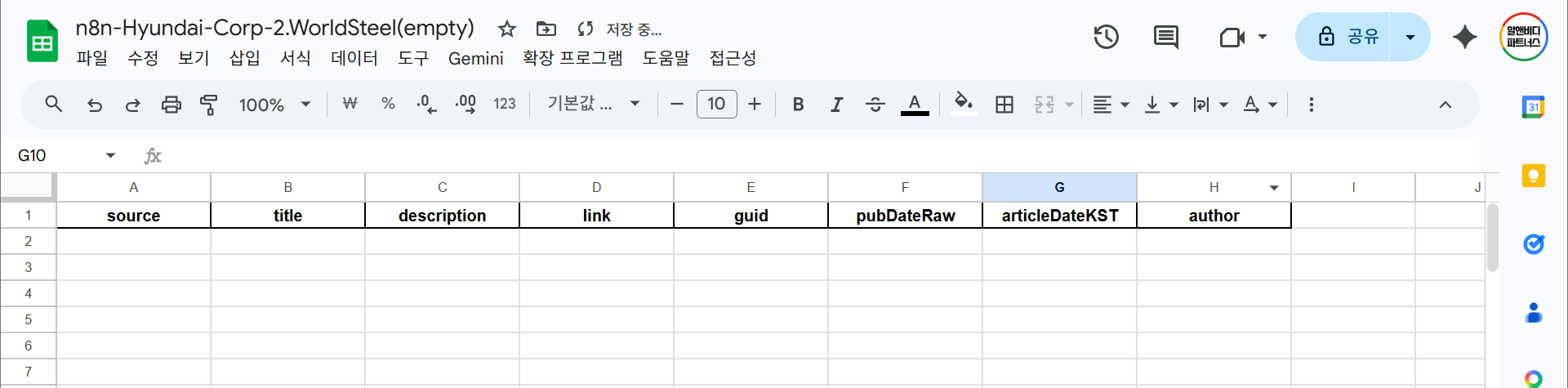Open the font family dropdown
Image resolution: width=1568 pixels, height=388 pixels.
pos(594,104)
